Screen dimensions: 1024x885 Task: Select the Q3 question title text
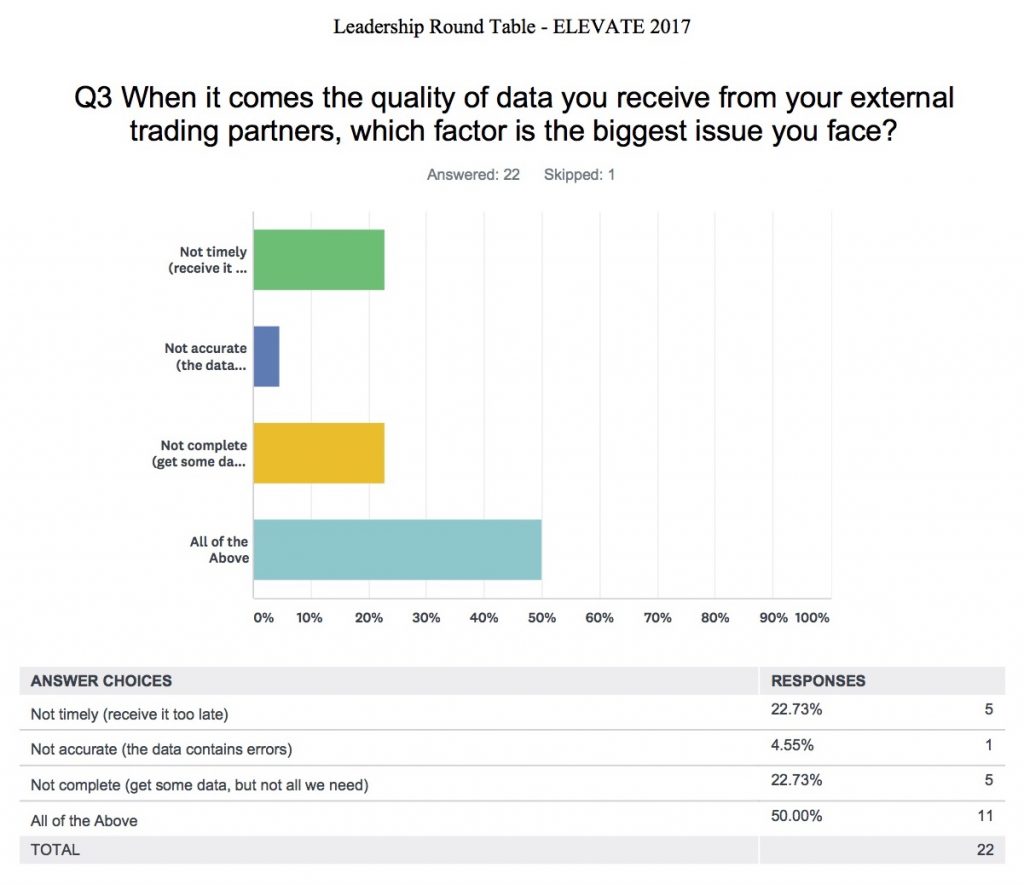click(513, 114)
